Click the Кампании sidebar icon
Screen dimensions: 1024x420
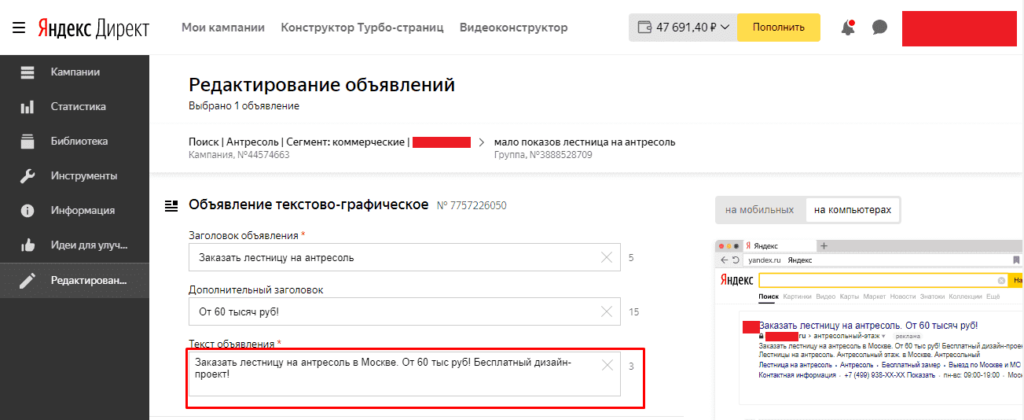[x=27, y=73]
